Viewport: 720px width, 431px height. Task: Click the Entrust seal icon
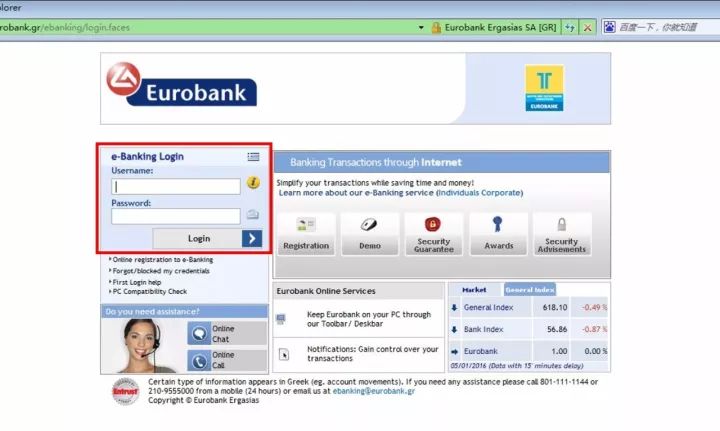click(x=125, y=392)
